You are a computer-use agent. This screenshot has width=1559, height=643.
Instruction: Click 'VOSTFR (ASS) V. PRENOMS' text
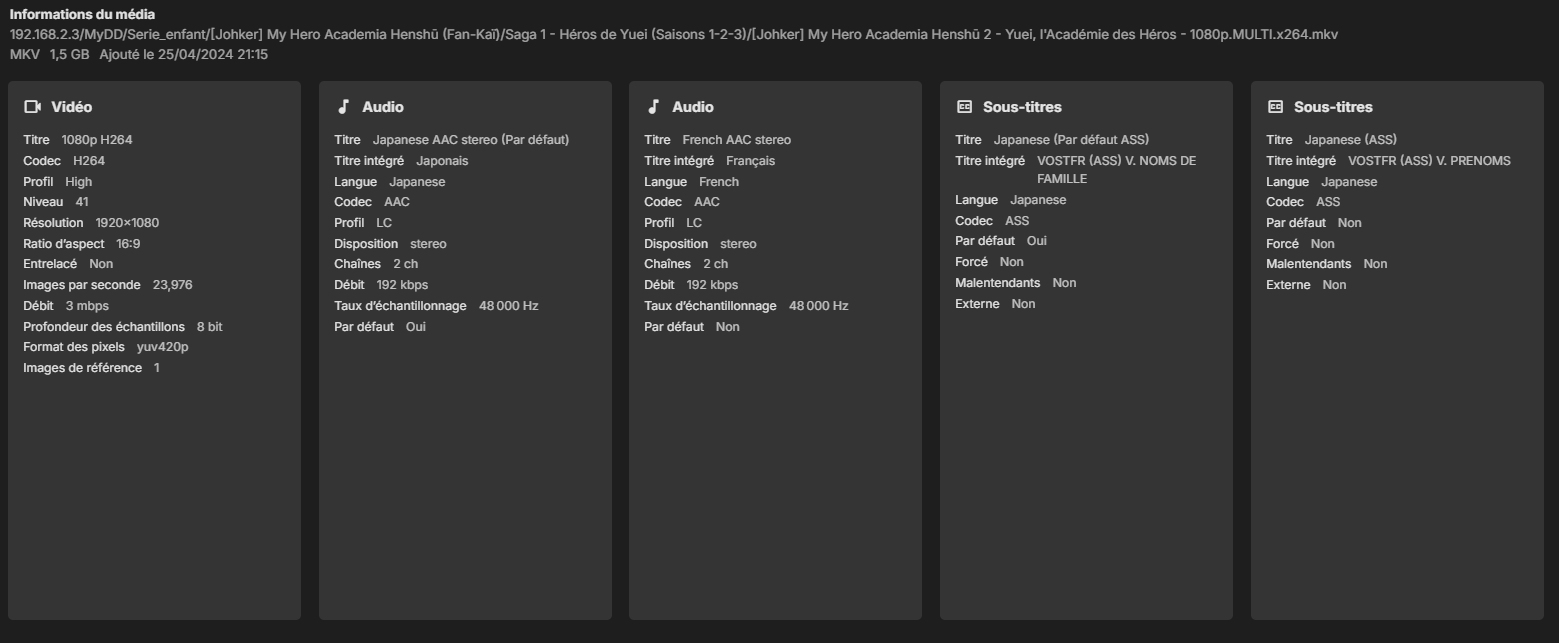pos(1429,161)
